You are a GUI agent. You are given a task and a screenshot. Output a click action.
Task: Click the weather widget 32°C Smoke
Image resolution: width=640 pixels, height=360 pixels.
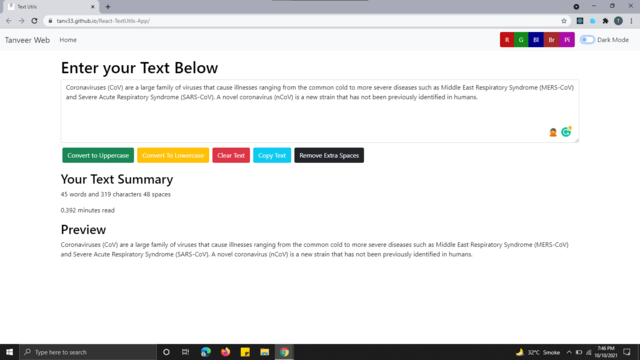point(538,352)
